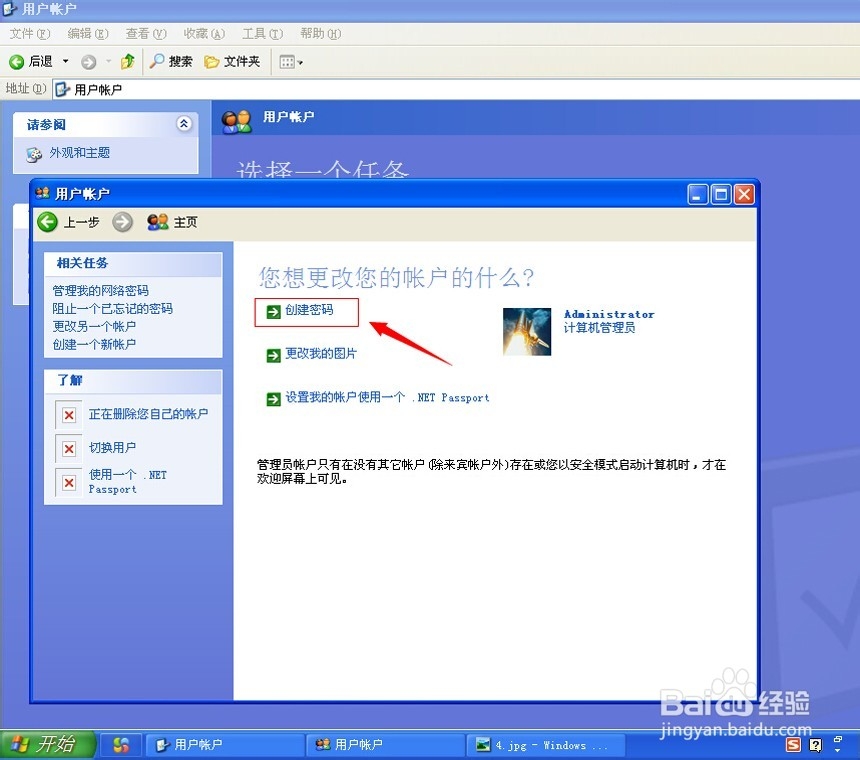The image size is (860, 760).
Task: Open the 收藏(A) menu
Action: pos(204,34)
